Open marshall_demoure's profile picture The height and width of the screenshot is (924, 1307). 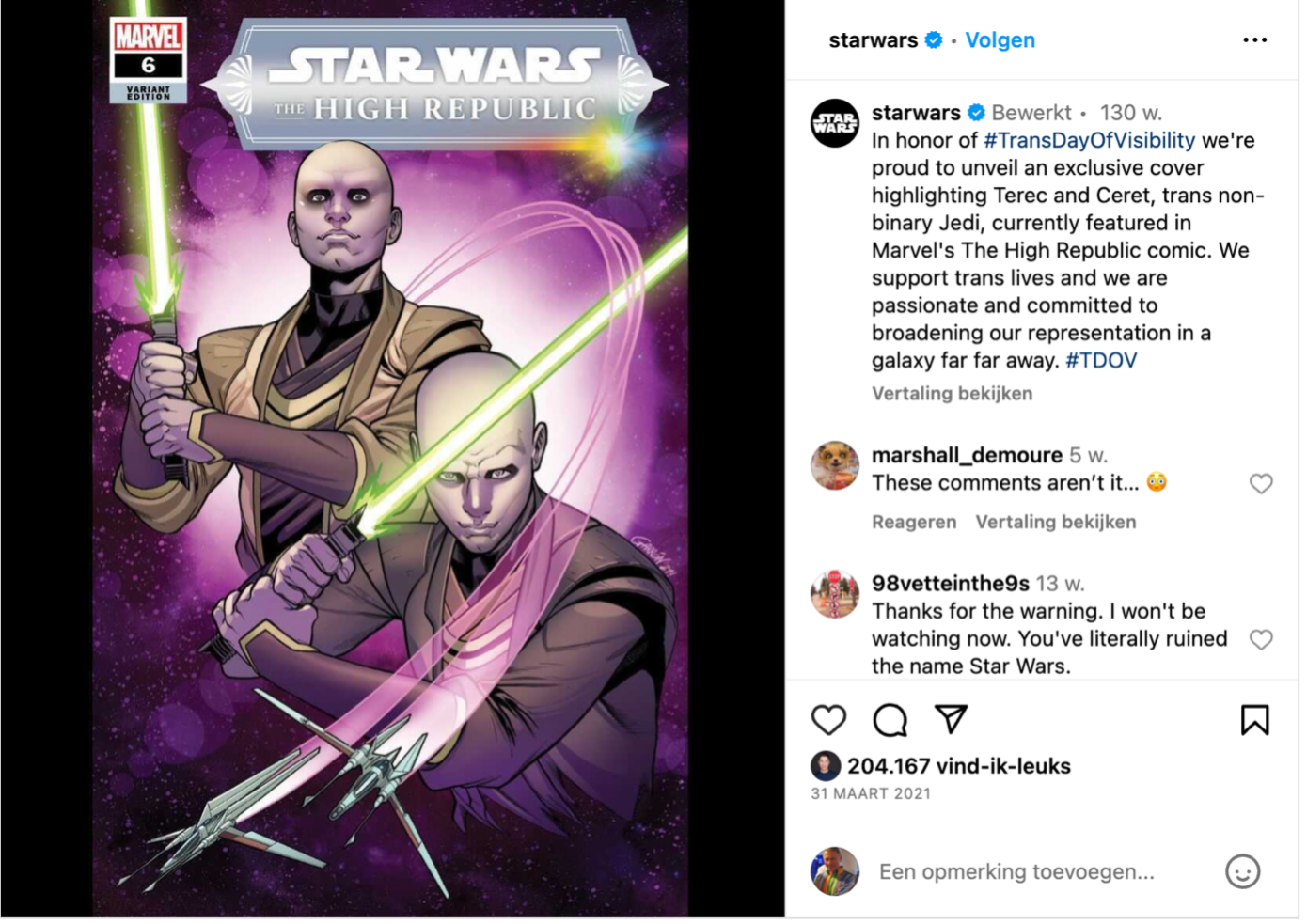click(834, 465)
